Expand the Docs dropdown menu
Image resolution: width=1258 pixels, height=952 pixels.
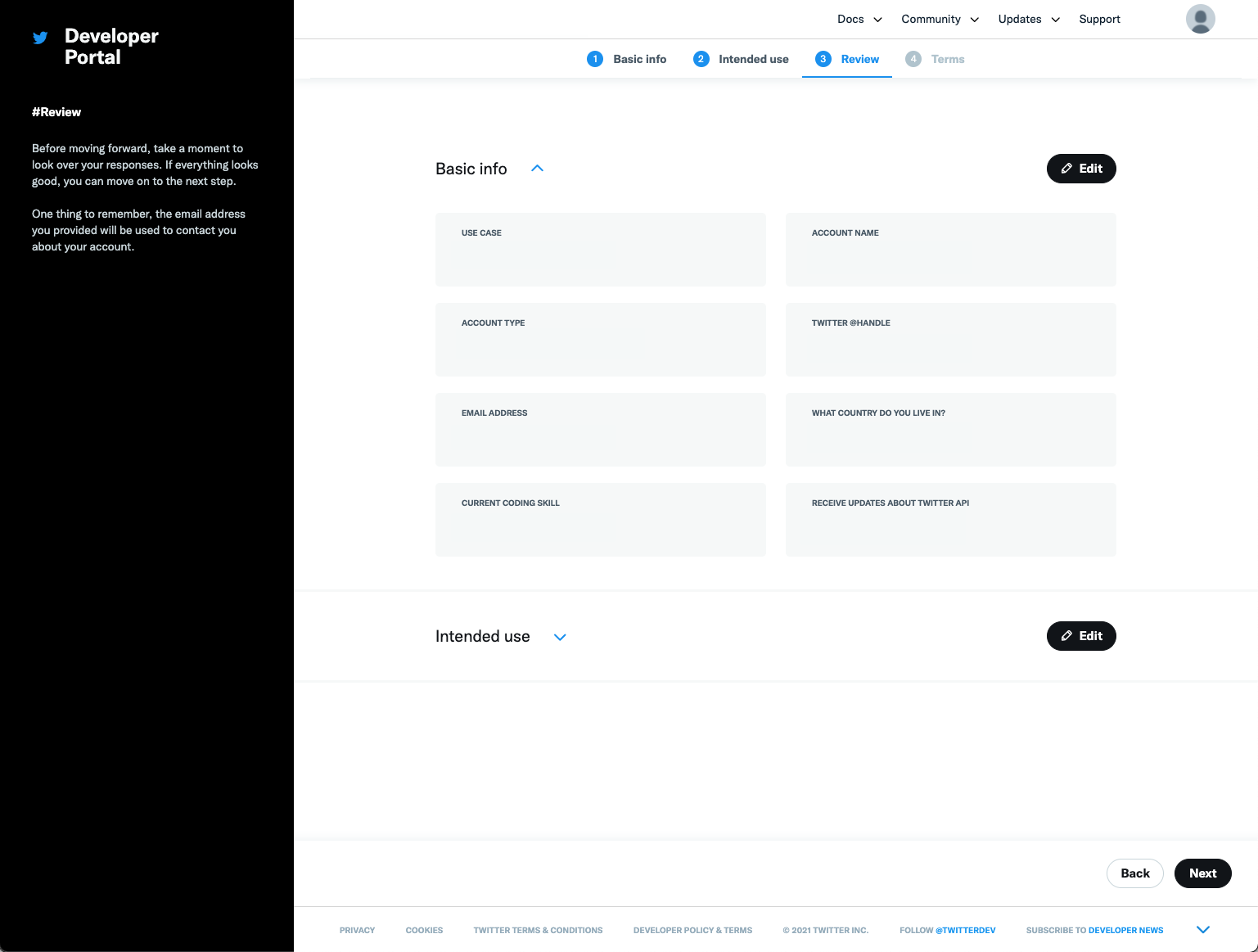click(x=859, y=19)
